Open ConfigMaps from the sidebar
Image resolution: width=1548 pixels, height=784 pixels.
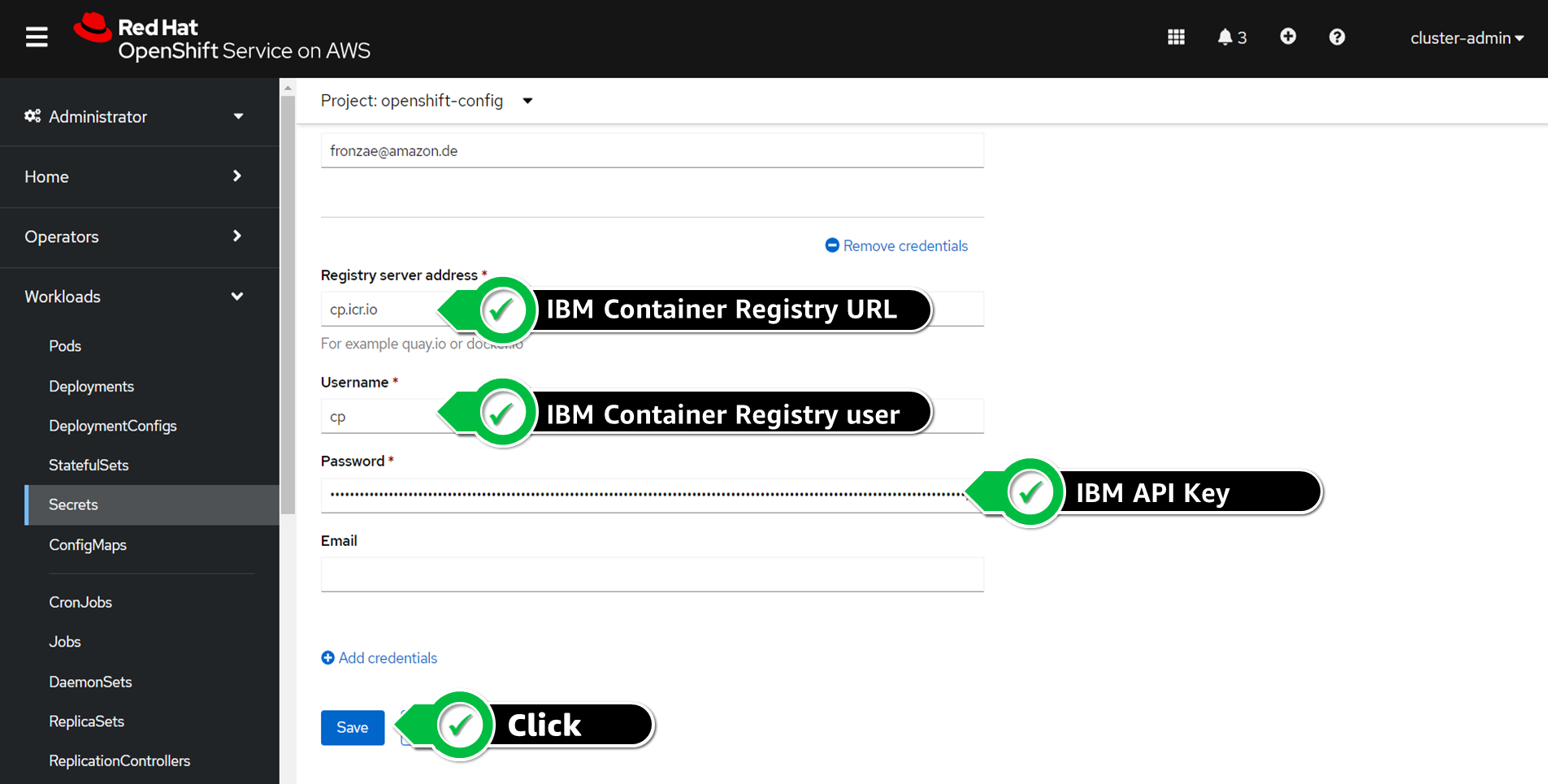tap(87, 544)
